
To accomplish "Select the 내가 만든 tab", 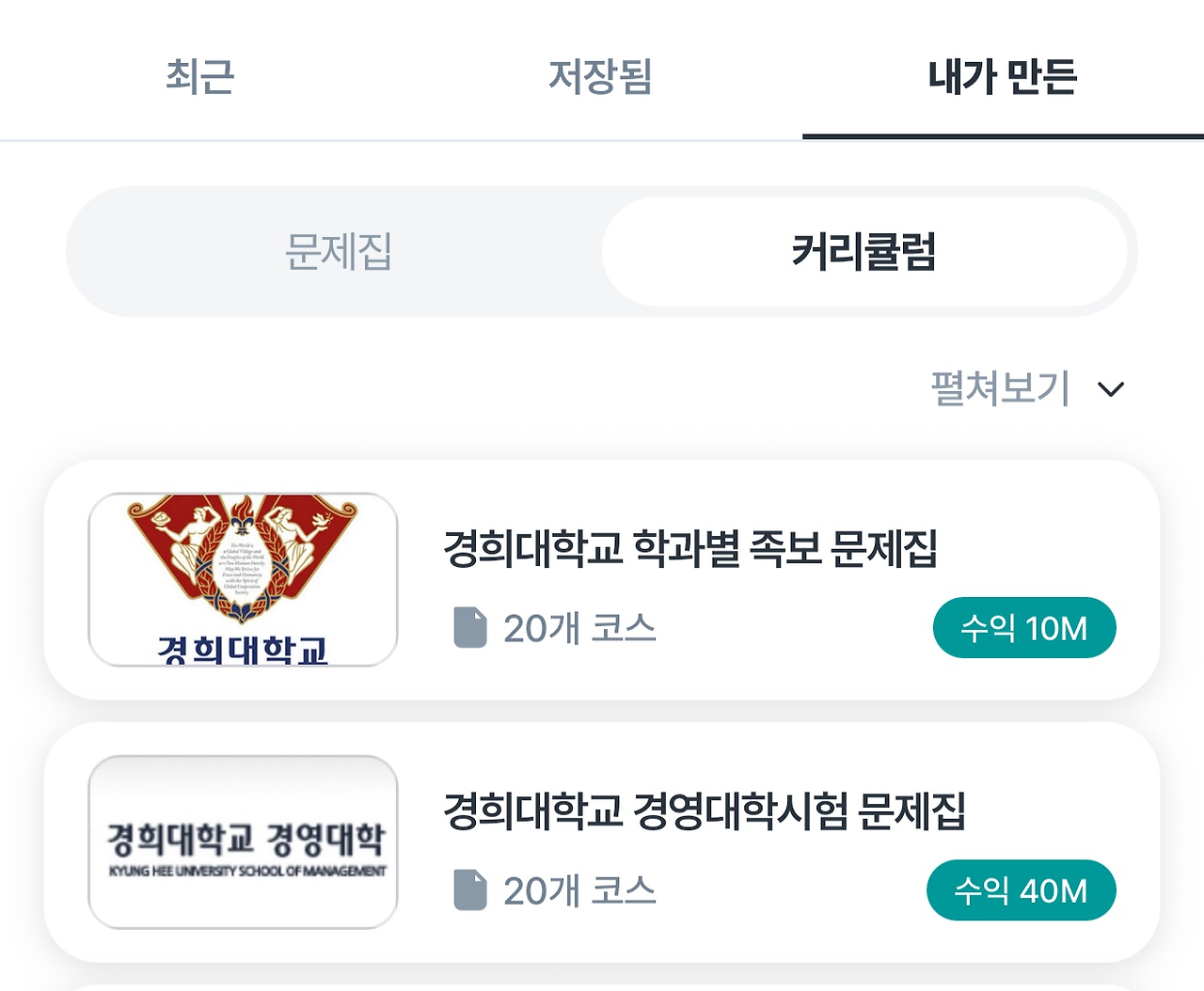I will (1002, 76).
